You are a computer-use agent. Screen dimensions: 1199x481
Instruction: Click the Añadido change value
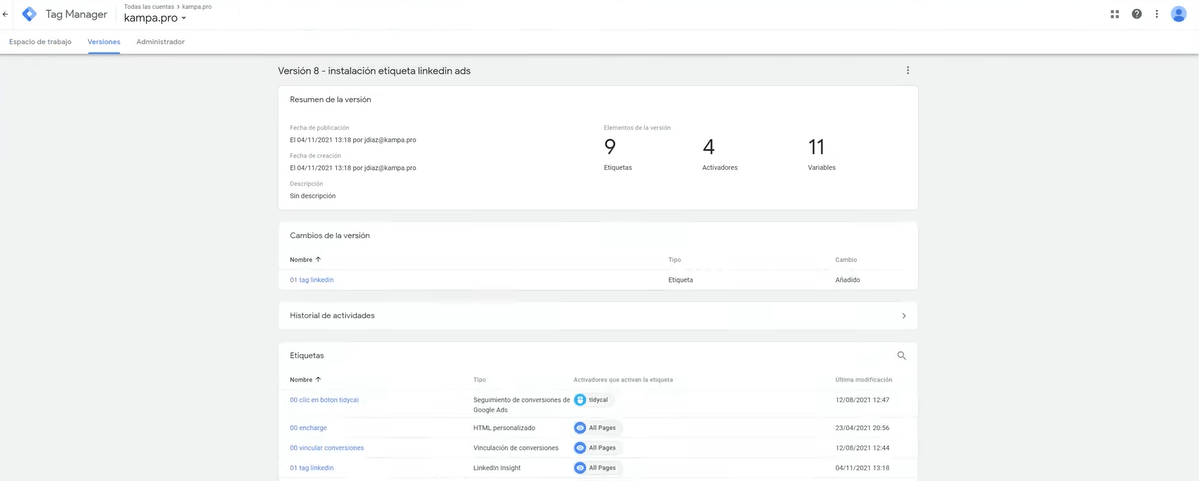pyautogui.click(x=848, y=280)
